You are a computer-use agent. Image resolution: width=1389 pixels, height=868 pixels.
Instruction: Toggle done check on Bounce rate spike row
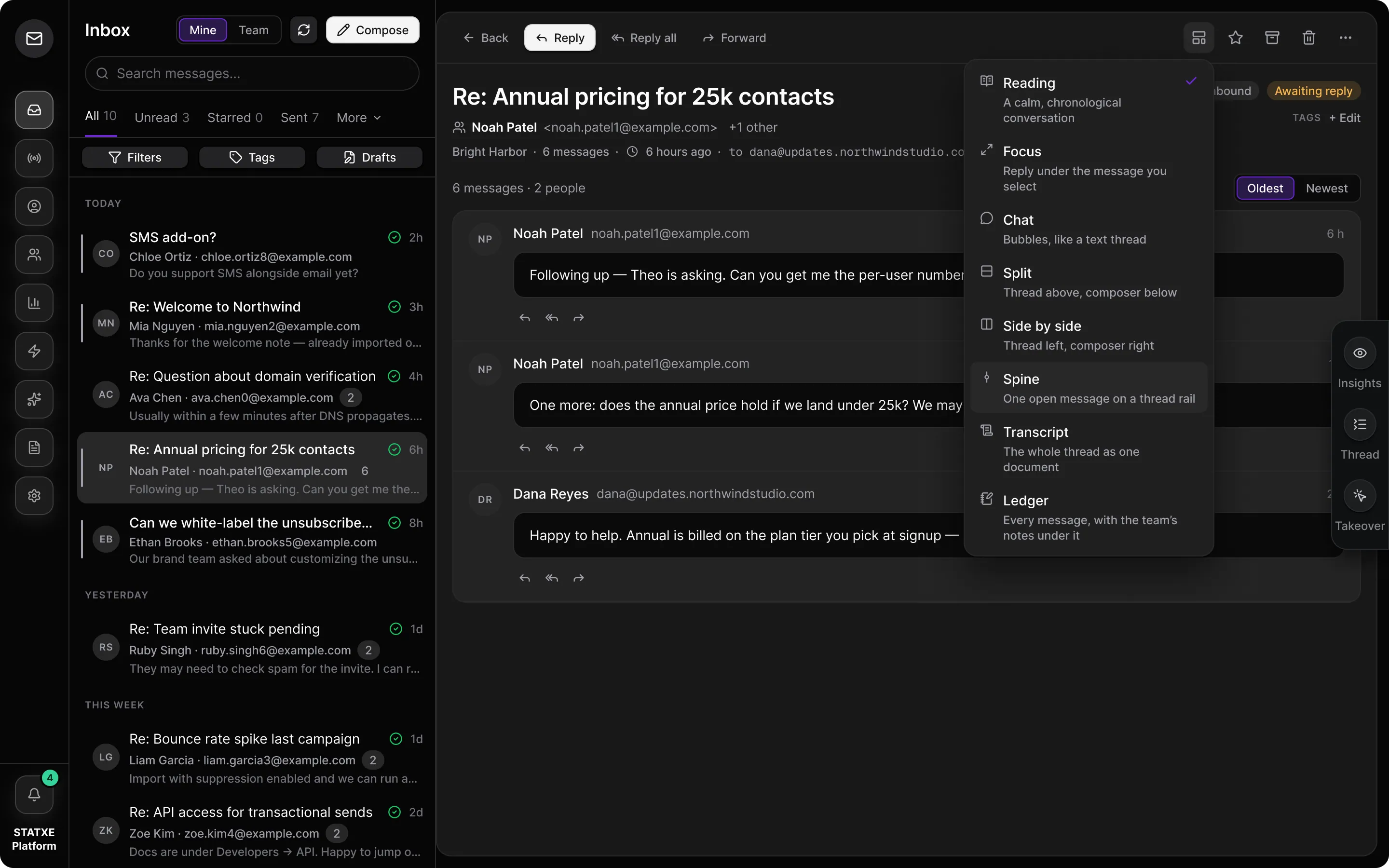[x=396, y=739]
